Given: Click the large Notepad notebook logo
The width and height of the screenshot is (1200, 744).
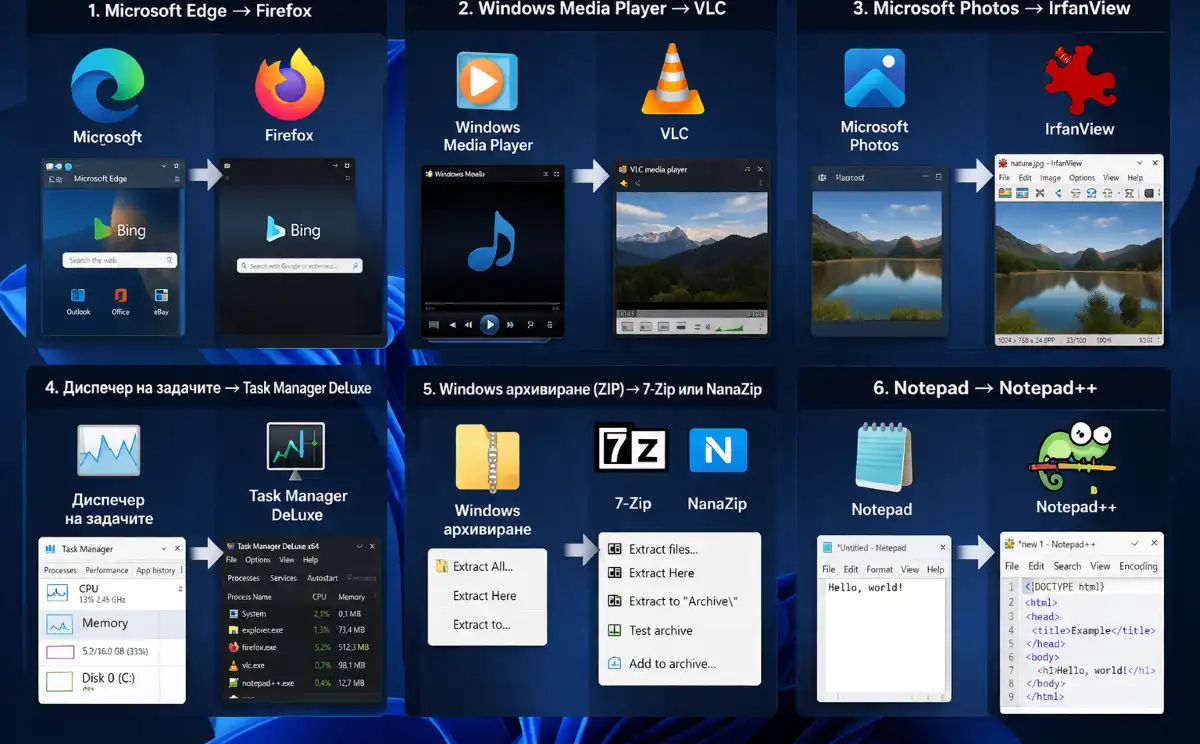Looking at the screenshot, I should point(882,458).
